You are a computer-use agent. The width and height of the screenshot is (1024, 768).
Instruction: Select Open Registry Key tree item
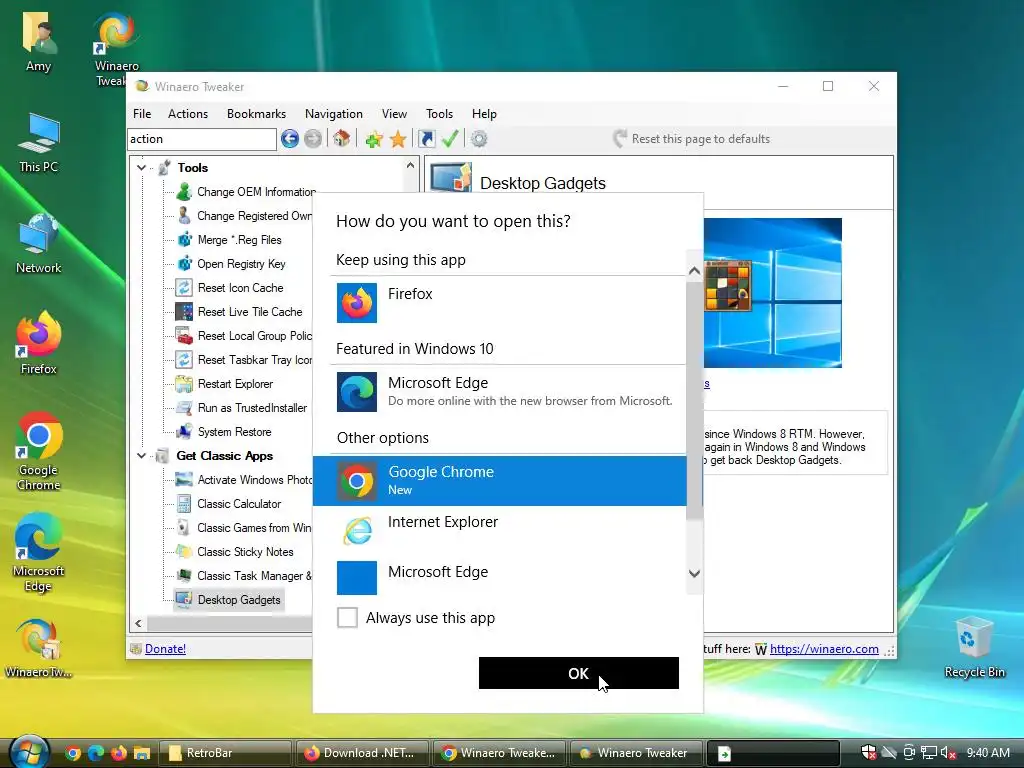231,264
